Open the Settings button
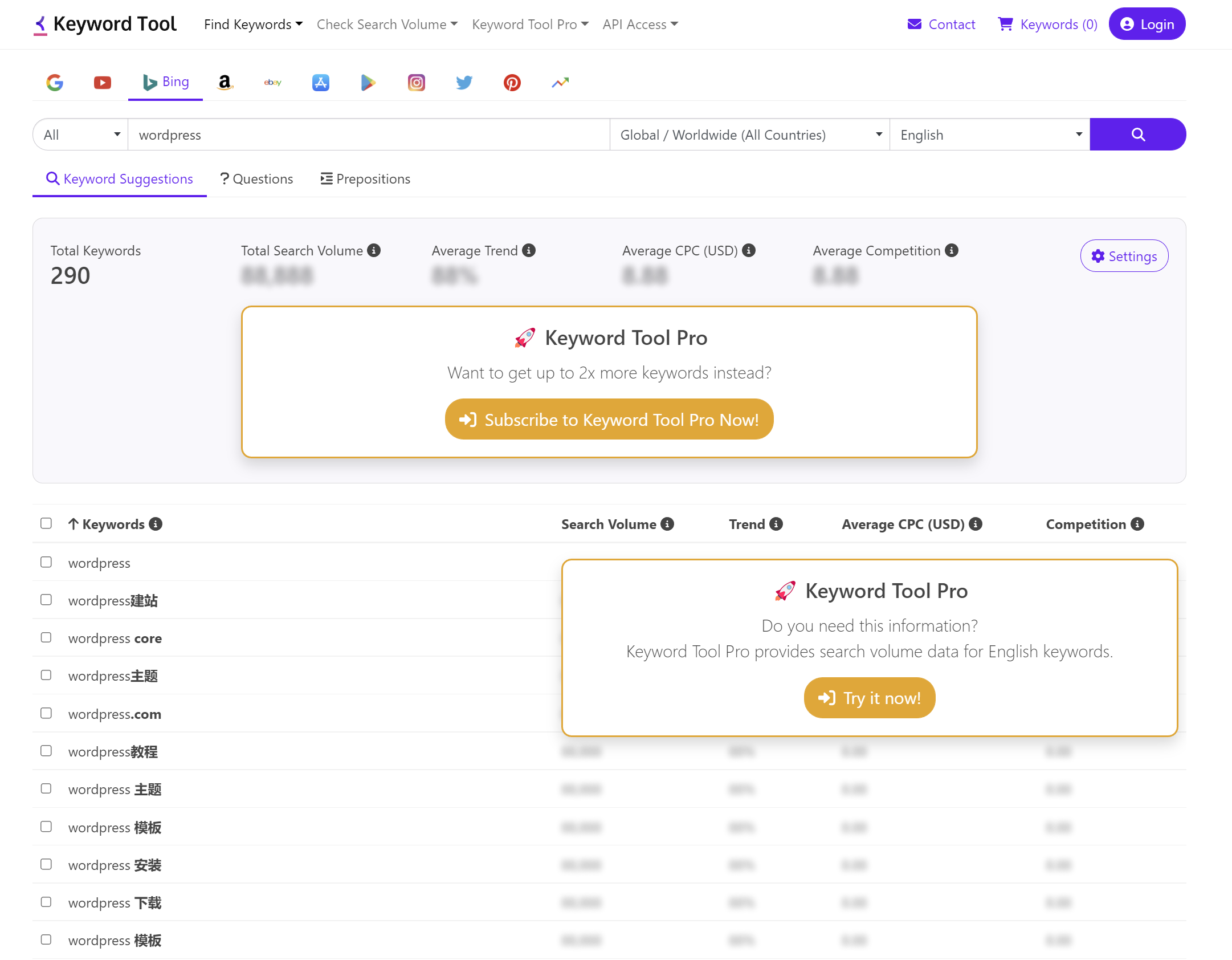This screenshot has width=1232, height=960. tap(1124, 256)
